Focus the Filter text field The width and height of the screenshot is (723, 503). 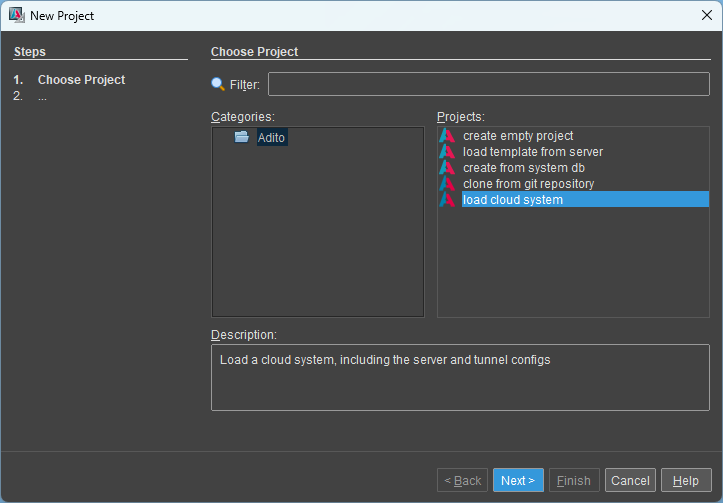pyautogui.click(x=488, y=84)
